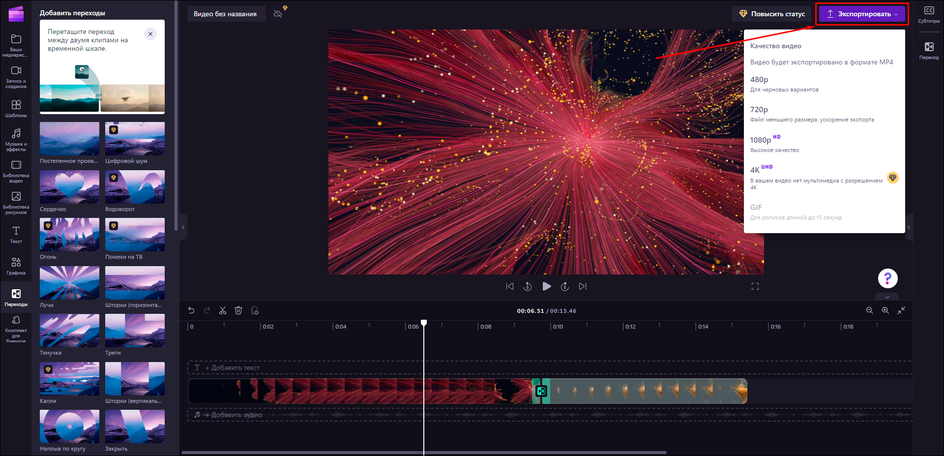Expand the chevron below help button
This screenshot has height=456, width=944.
pyautogui.click(x=888, y=296)
